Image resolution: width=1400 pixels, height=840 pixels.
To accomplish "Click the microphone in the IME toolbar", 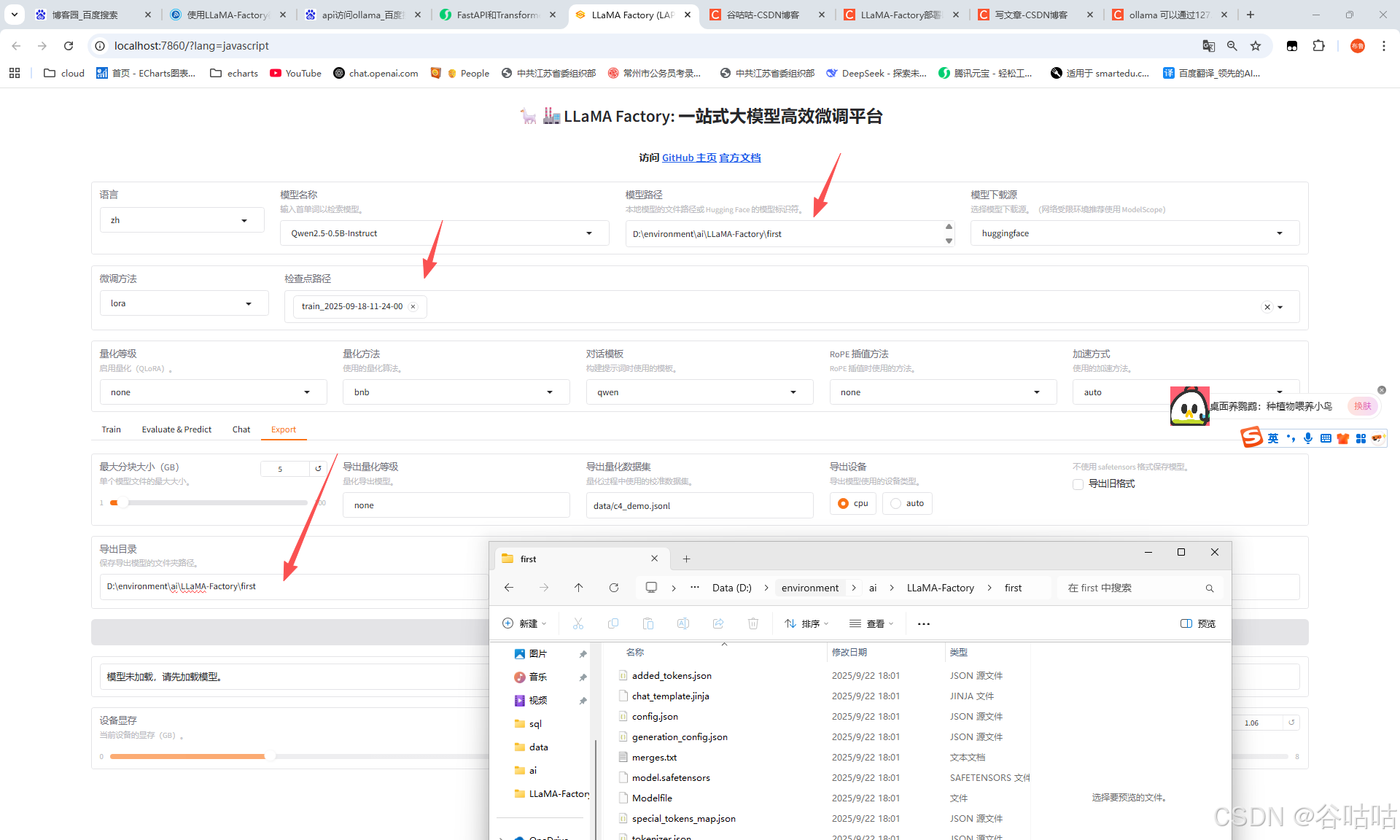I will pyautogui.click(x=1308, y=438).
